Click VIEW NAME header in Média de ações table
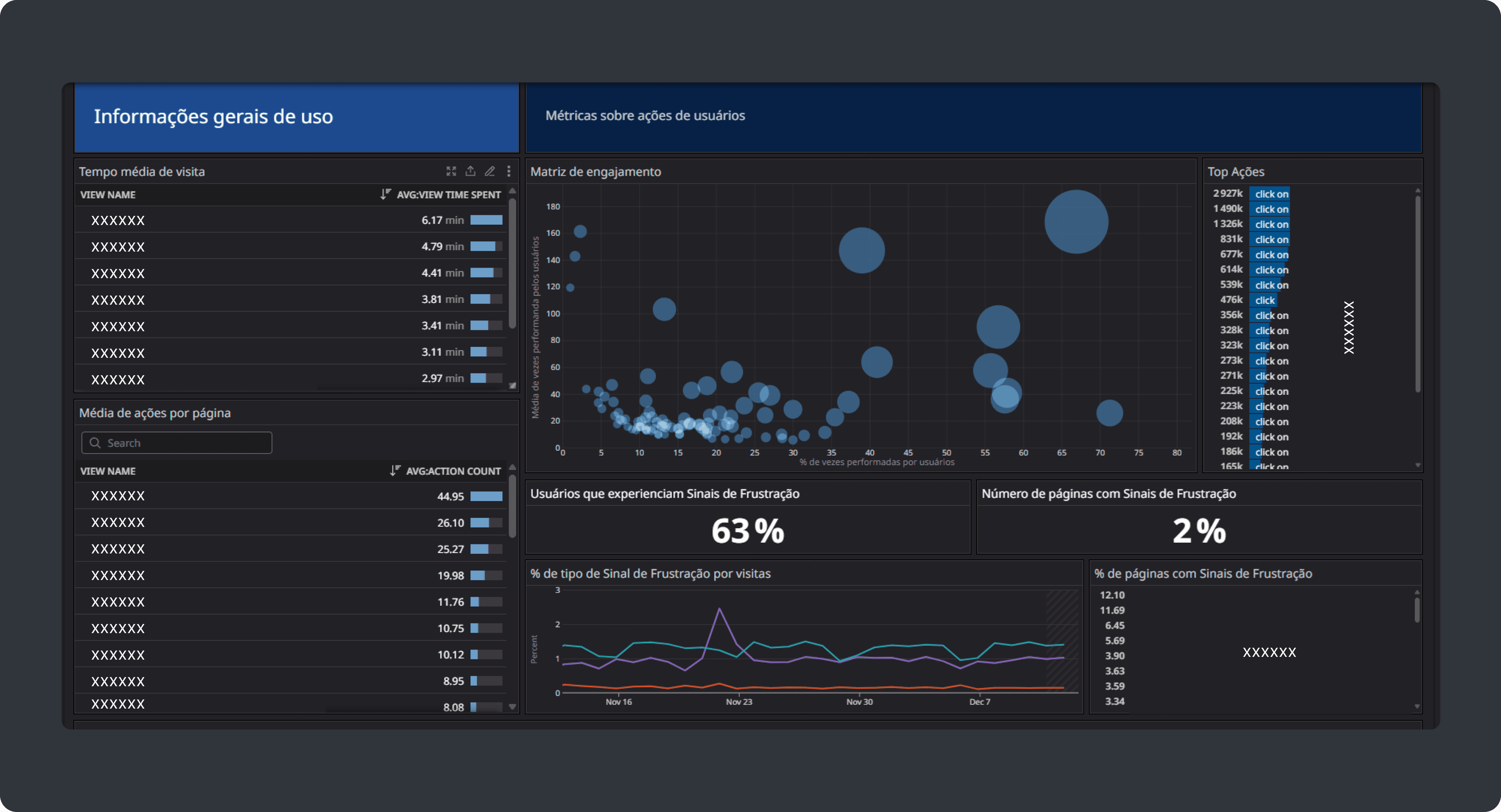This screenshot has width=1501, height=812. pyautogui.click(x=108, y=471)
